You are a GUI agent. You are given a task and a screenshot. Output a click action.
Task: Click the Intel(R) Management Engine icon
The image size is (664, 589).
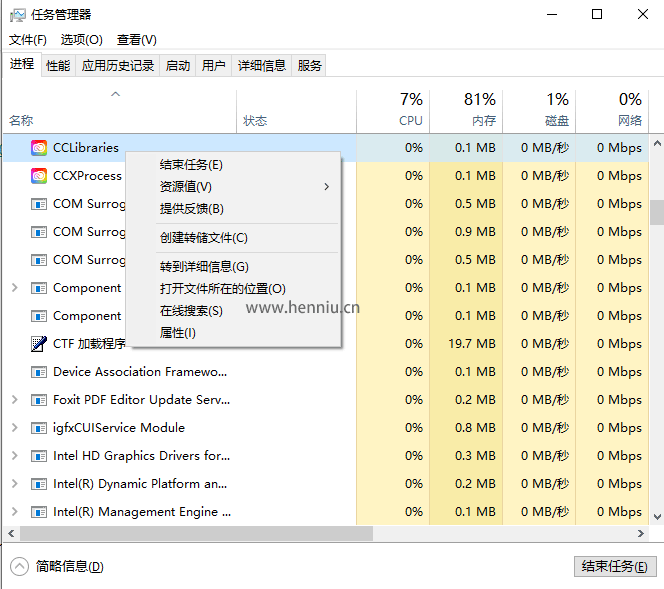coord(39,512)
